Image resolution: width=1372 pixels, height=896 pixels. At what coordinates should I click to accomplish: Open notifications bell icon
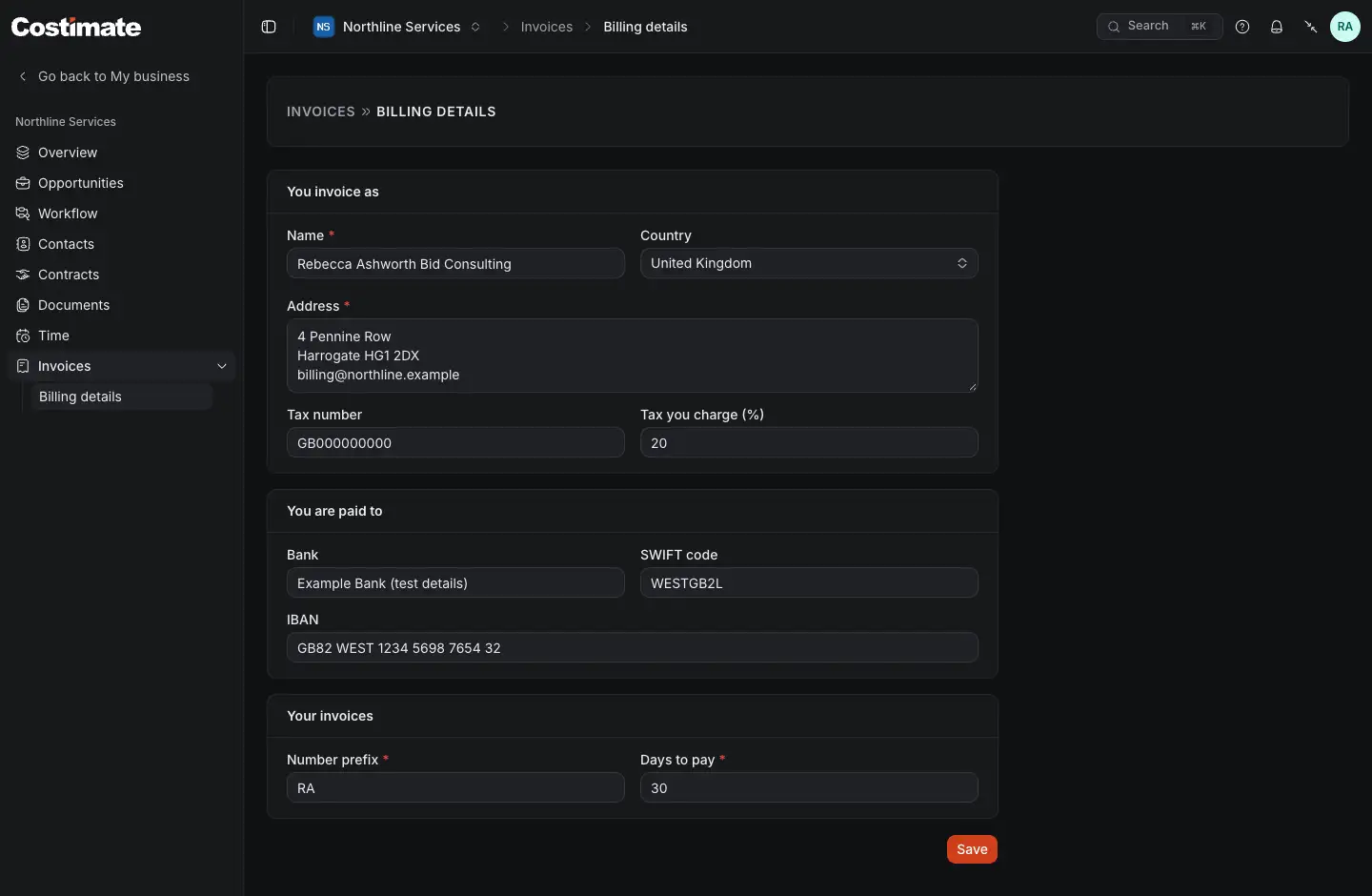tap(1277, 27)
